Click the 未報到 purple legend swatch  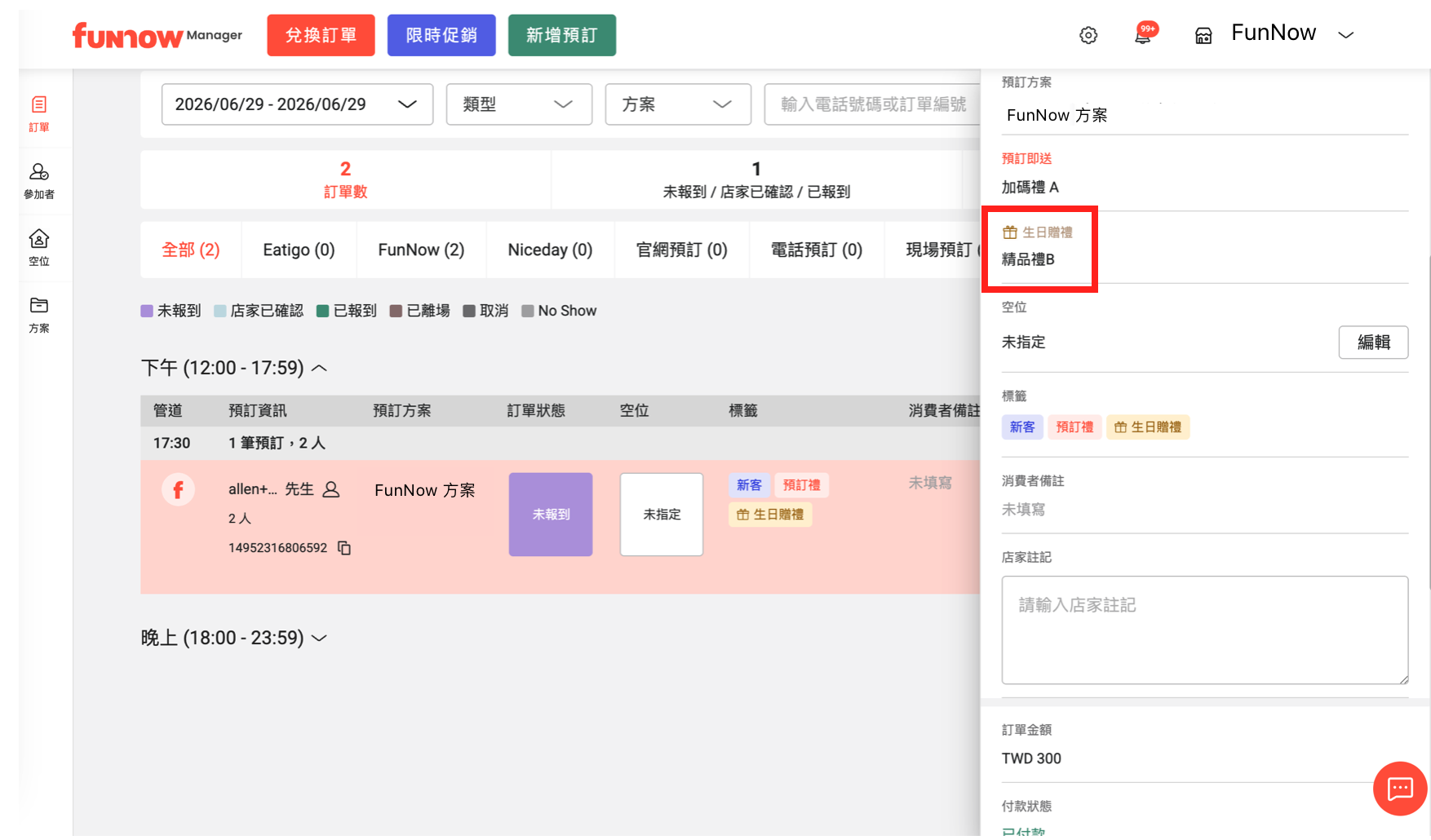coord(147,311)
